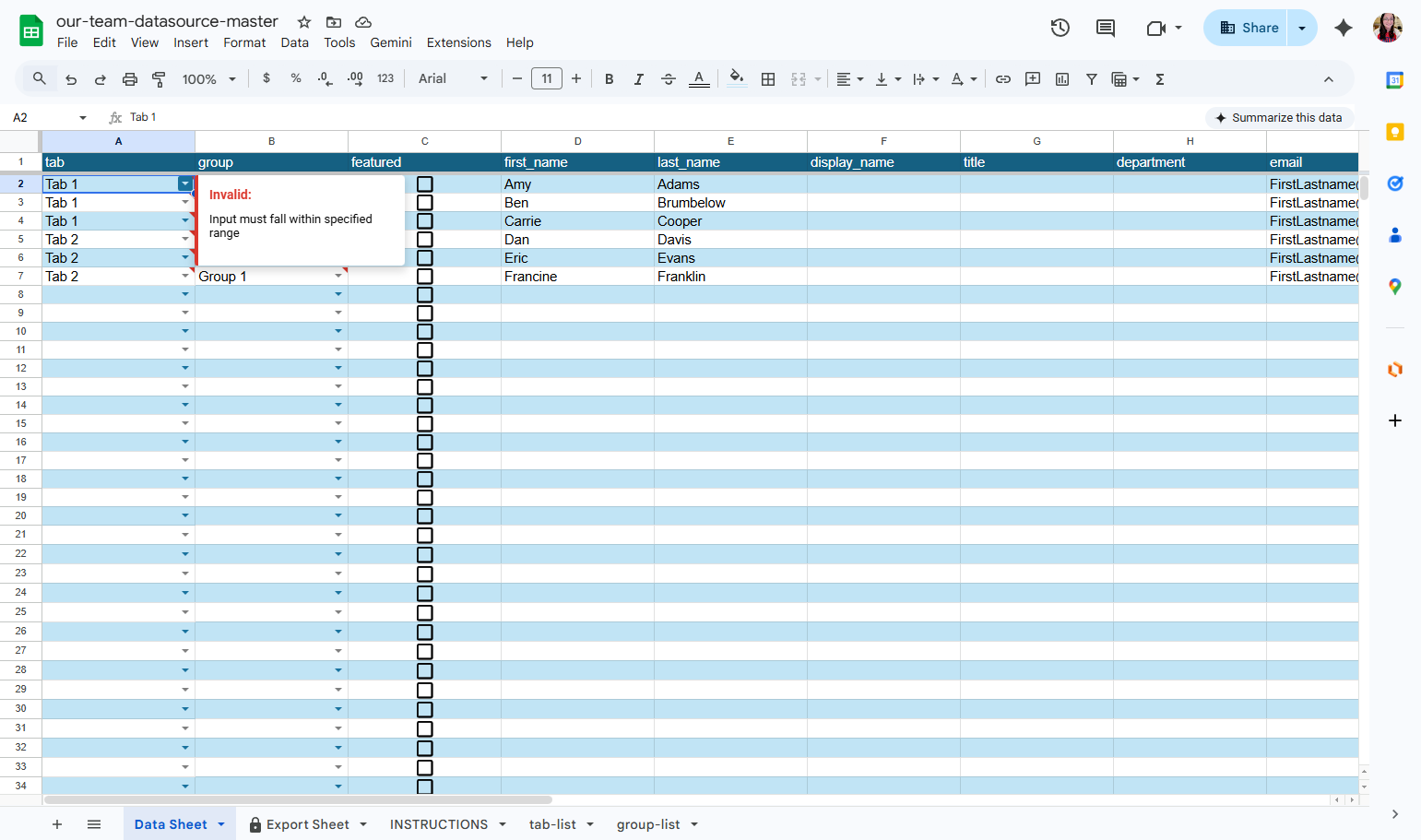Check the featured box for Ben
The height and width of the screenshot is (840, 1421).
click(x=425, y=203)
